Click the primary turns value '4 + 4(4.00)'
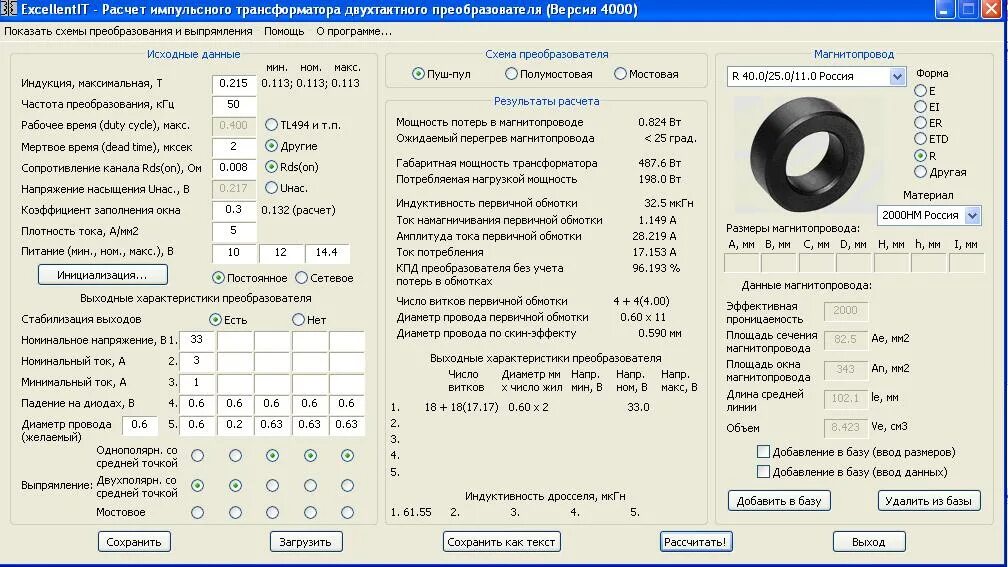This screenshot has height=567, width=1008. tap(641, 301)
